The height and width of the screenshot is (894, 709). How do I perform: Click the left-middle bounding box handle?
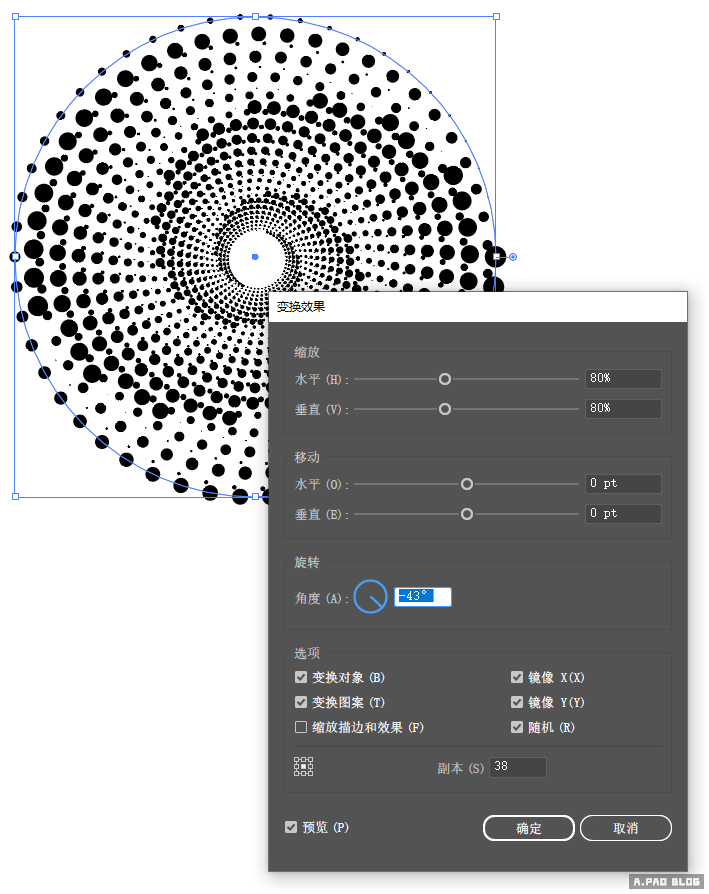[x=15, y=257]
